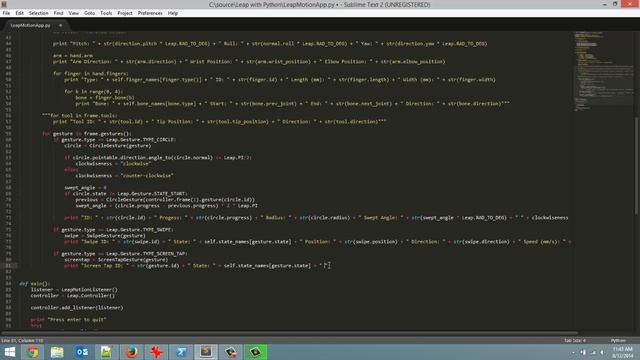Screen dimensions: 640x360
Task: Click the 'controller.add_listener(listener)' line
Action: coord(77,308)
